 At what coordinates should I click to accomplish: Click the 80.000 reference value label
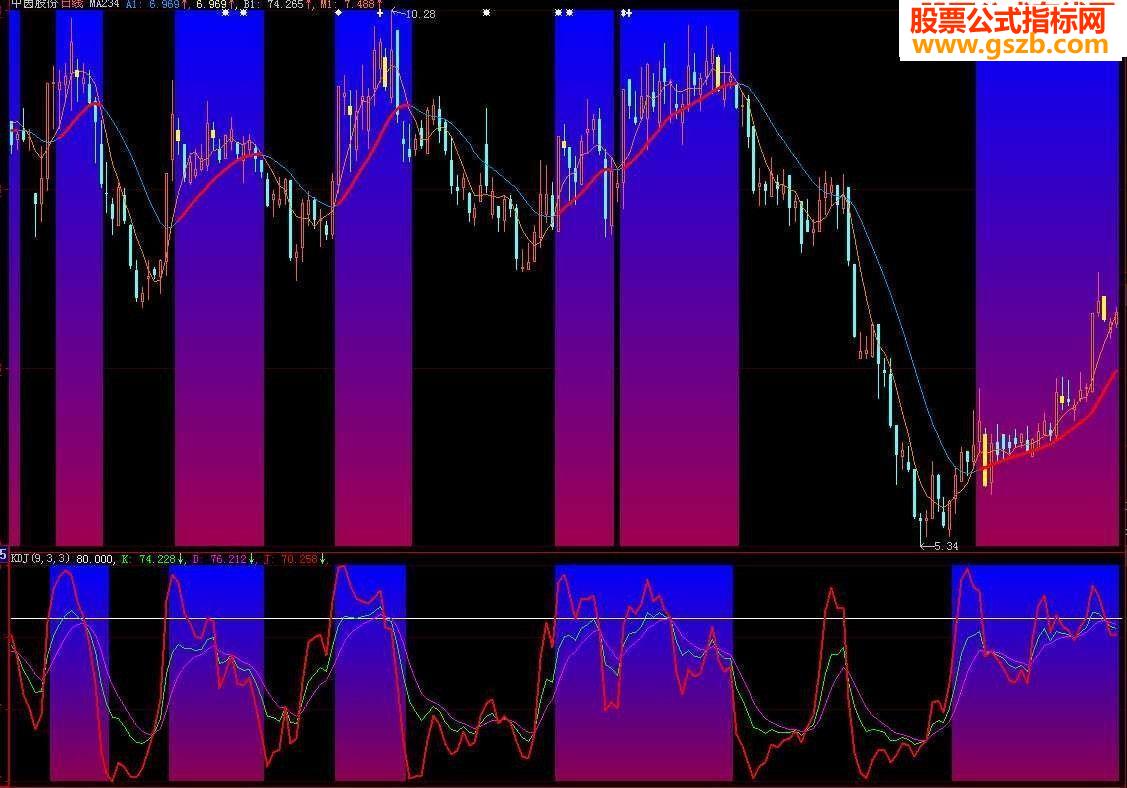point(94,559)
